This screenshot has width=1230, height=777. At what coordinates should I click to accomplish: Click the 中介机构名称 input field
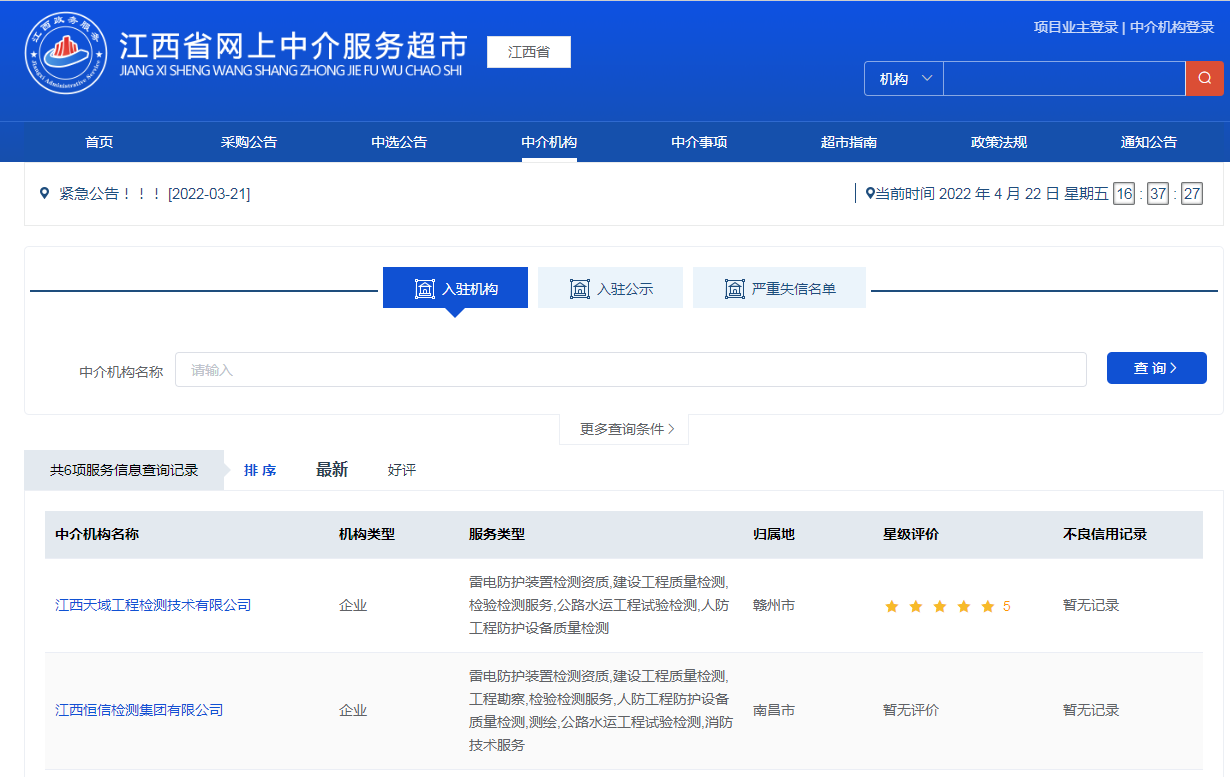[x=630, y=369]
